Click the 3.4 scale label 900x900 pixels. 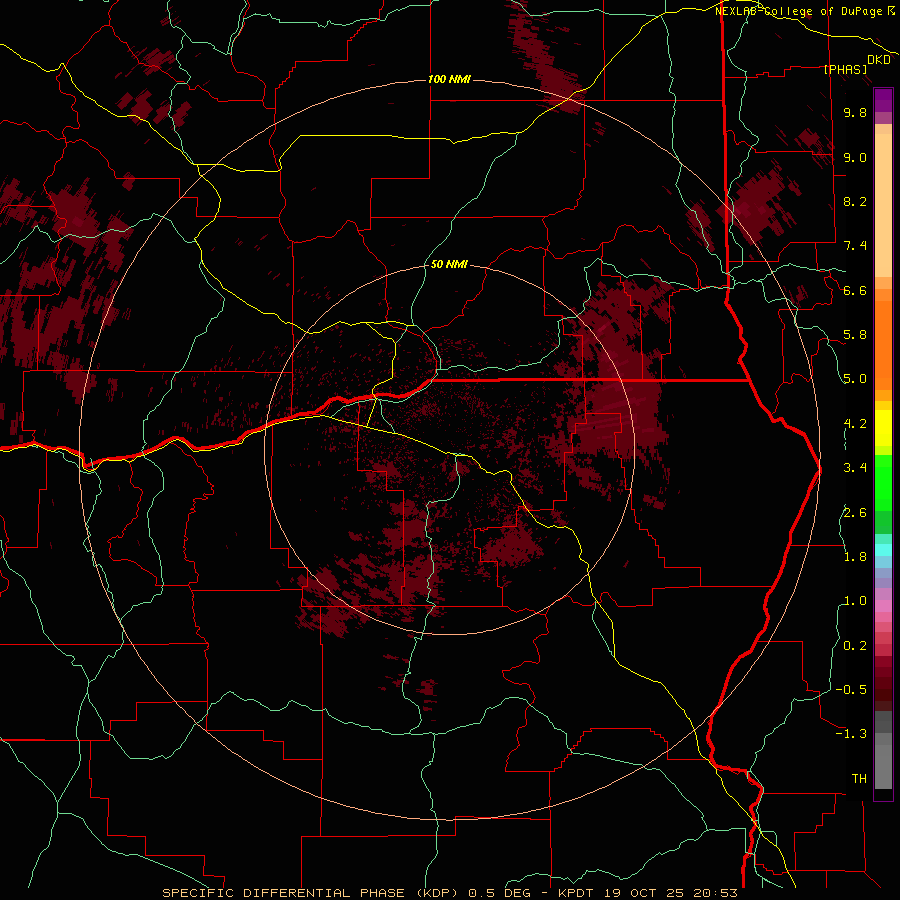855,468
